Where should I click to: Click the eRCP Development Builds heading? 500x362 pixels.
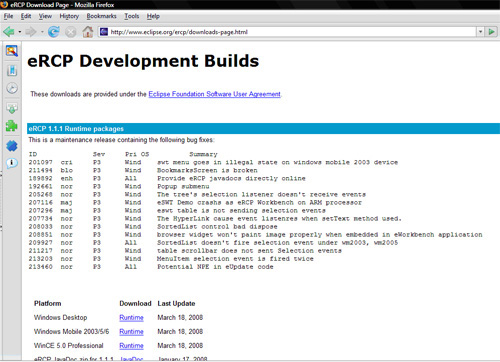coord(143,61)
